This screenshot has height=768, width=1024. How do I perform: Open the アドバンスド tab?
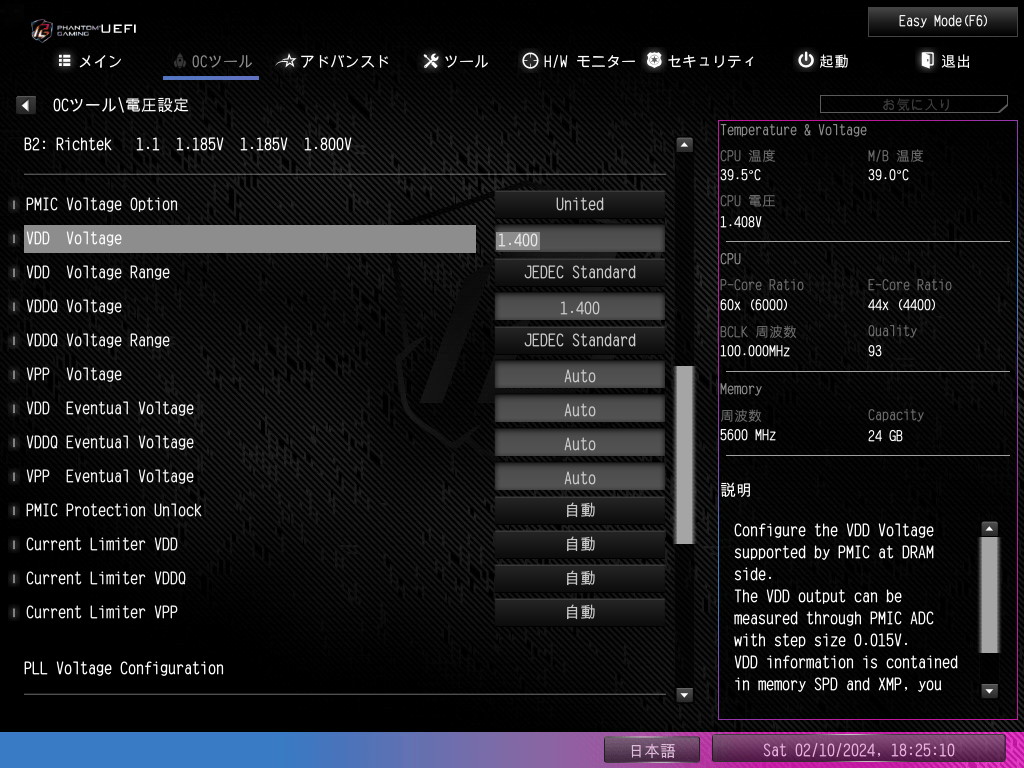click(333, 61)
